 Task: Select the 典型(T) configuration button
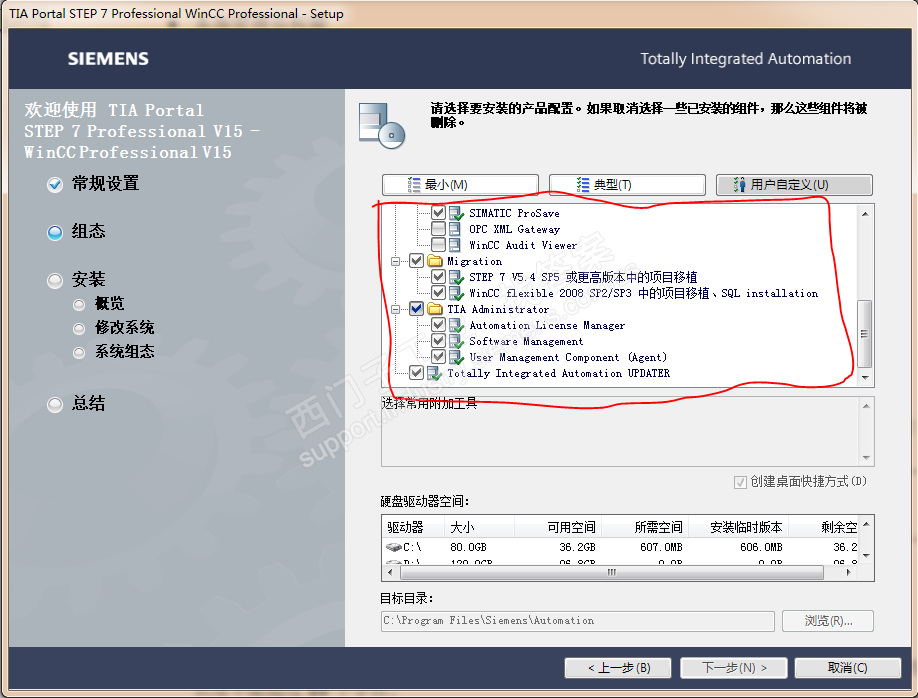pyautogui.click(x=627, y=185)
